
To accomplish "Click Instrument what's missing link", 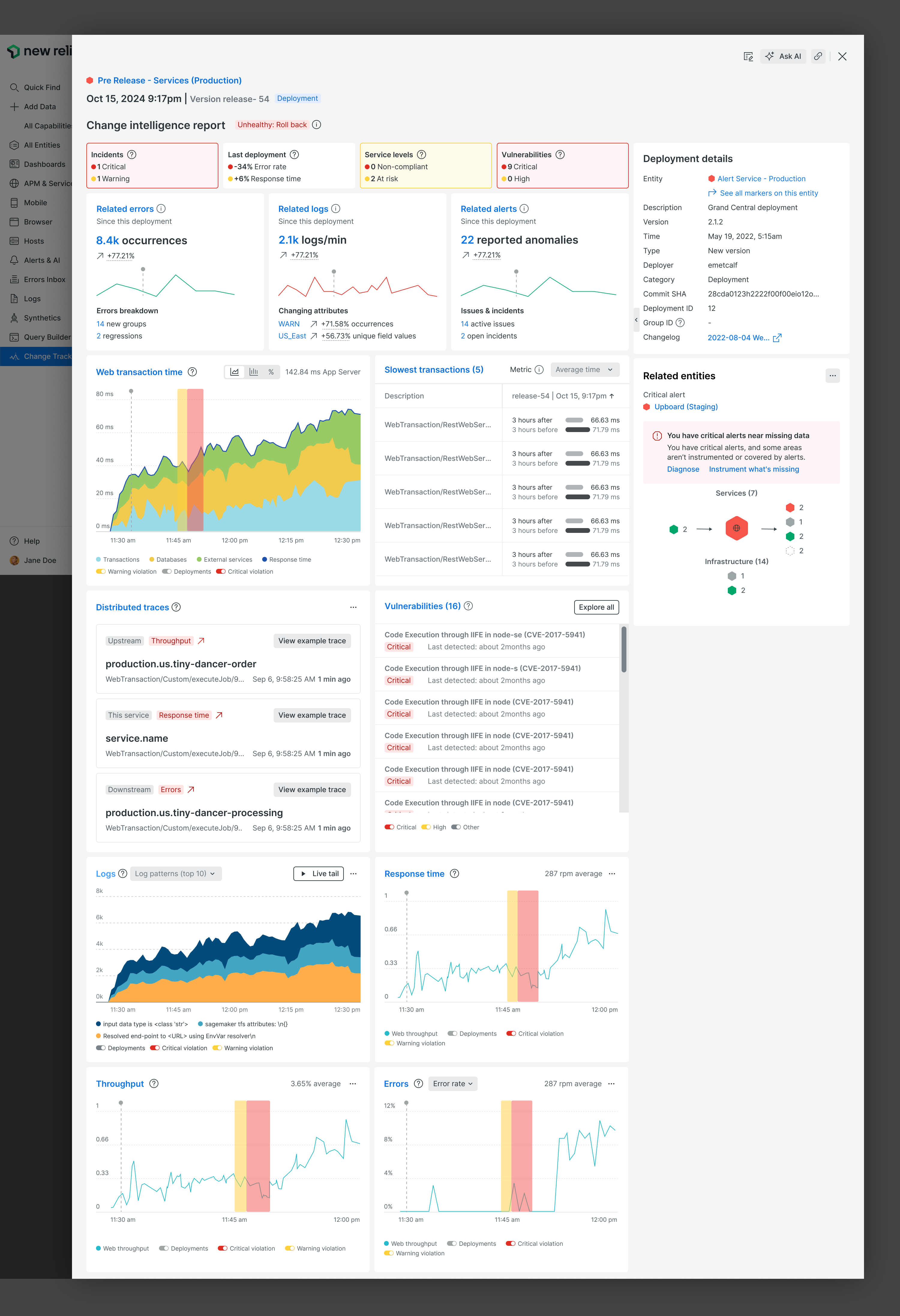I will (754, 470).
